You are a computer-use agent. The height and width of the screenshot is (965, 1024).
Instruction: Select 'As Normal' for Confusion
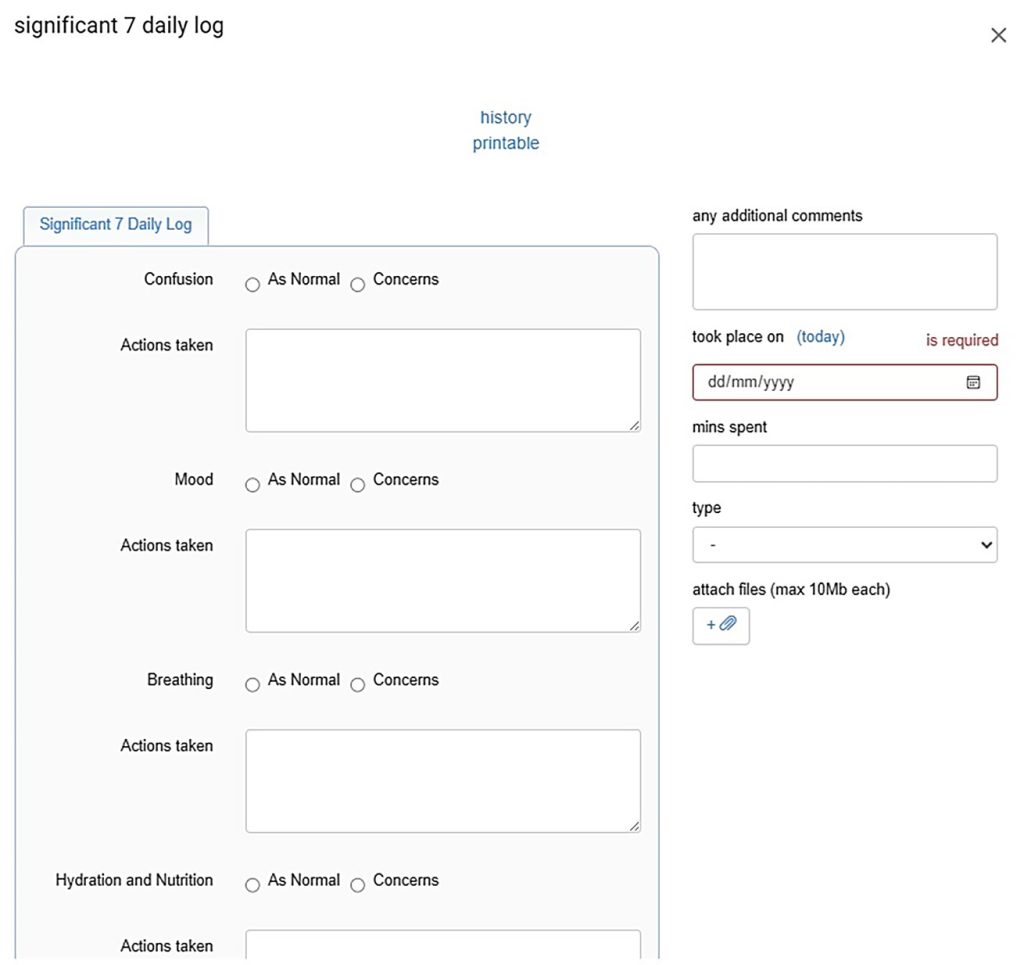[x=252, y=285]
